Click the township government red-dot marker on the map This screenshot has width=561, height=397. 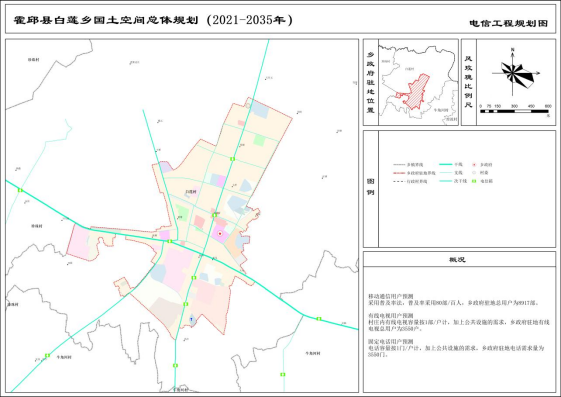pyautogui.click(x=220, y=234)
